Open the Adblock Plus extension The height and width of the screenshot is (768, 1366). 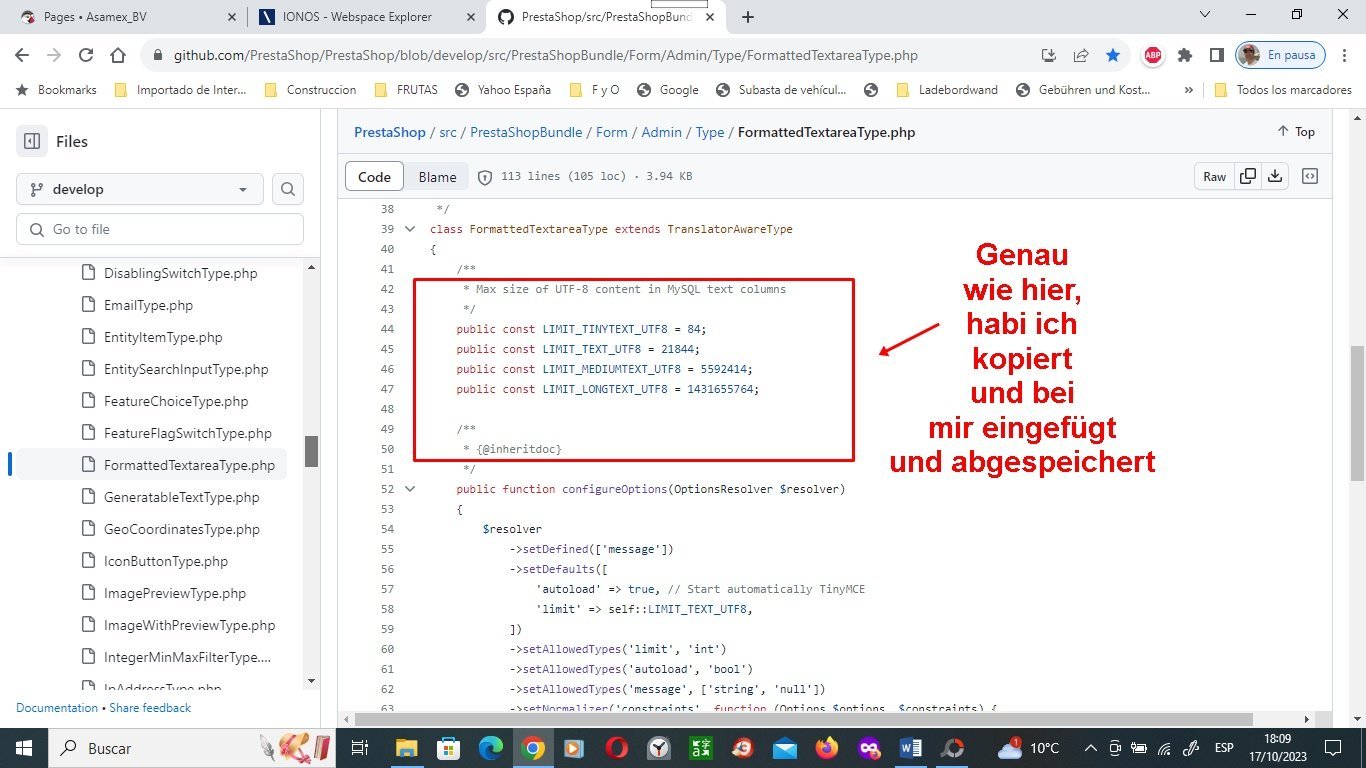click(1153, 56)
